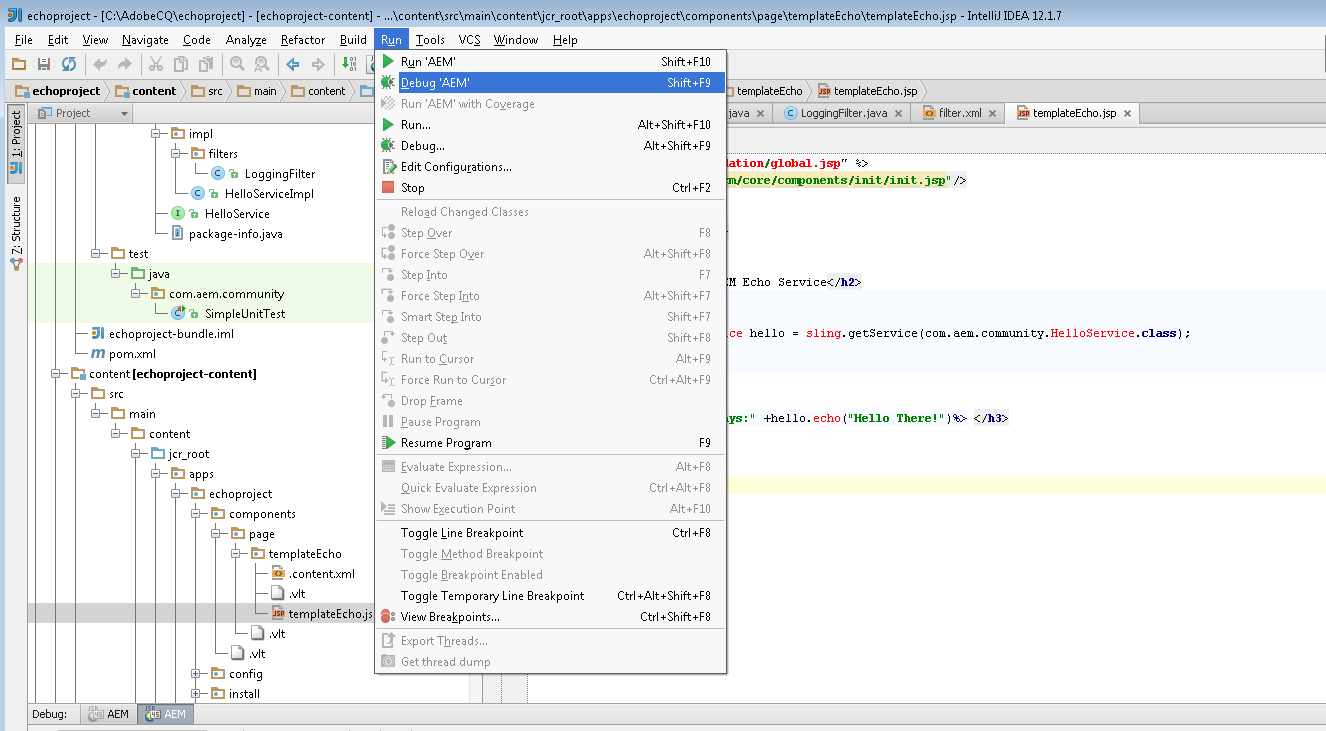Click the Forward navigation arrow

coord(318,64)
